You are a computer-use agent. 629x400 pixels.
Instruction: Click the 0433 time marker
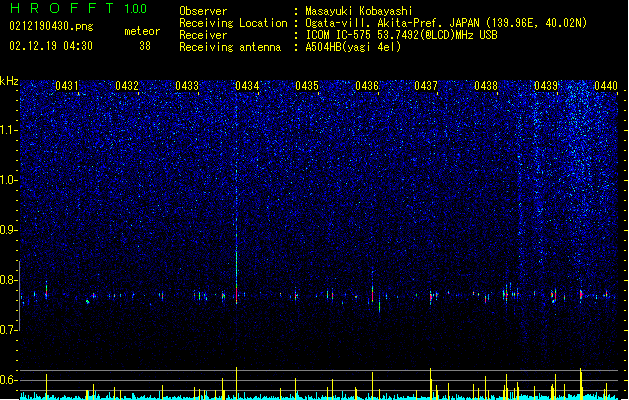(187, 86)
